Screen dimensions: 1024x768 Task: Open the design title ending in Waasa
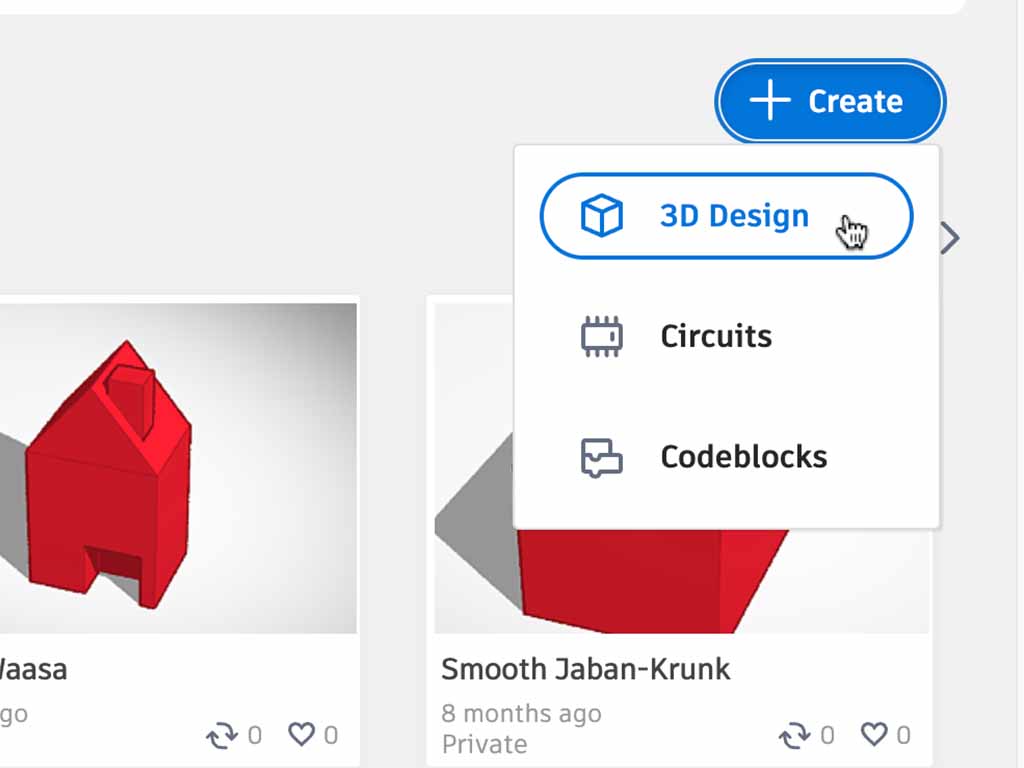point(34,669)
